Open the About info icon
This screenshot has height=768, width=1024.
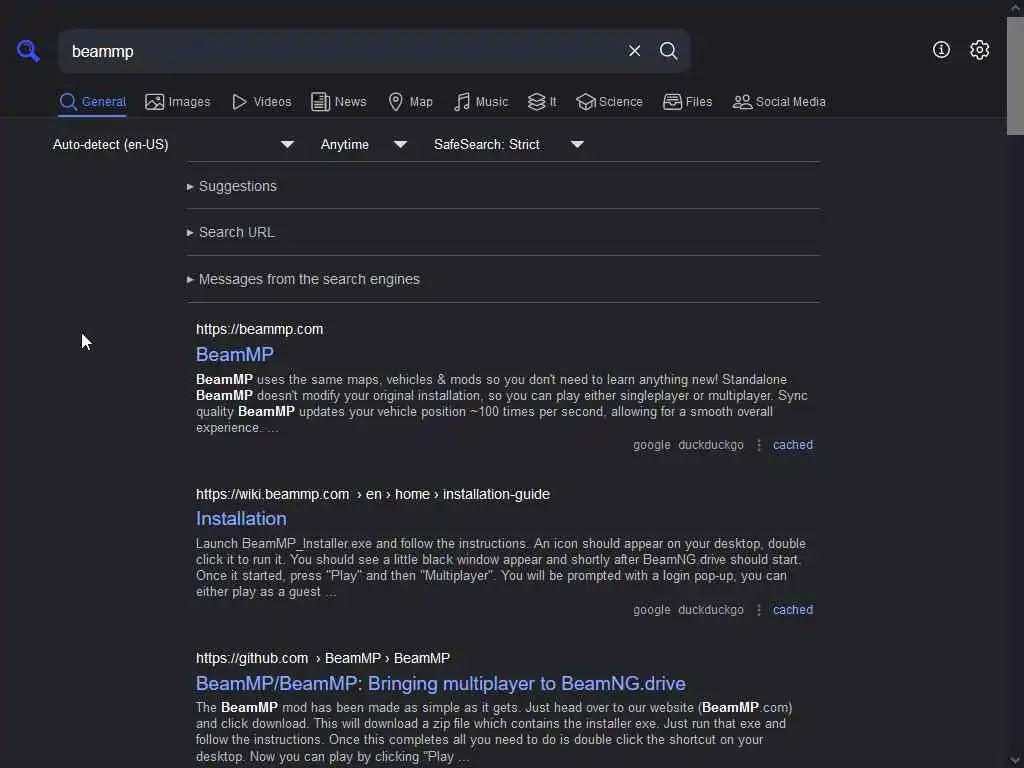[x=941, y=50]
